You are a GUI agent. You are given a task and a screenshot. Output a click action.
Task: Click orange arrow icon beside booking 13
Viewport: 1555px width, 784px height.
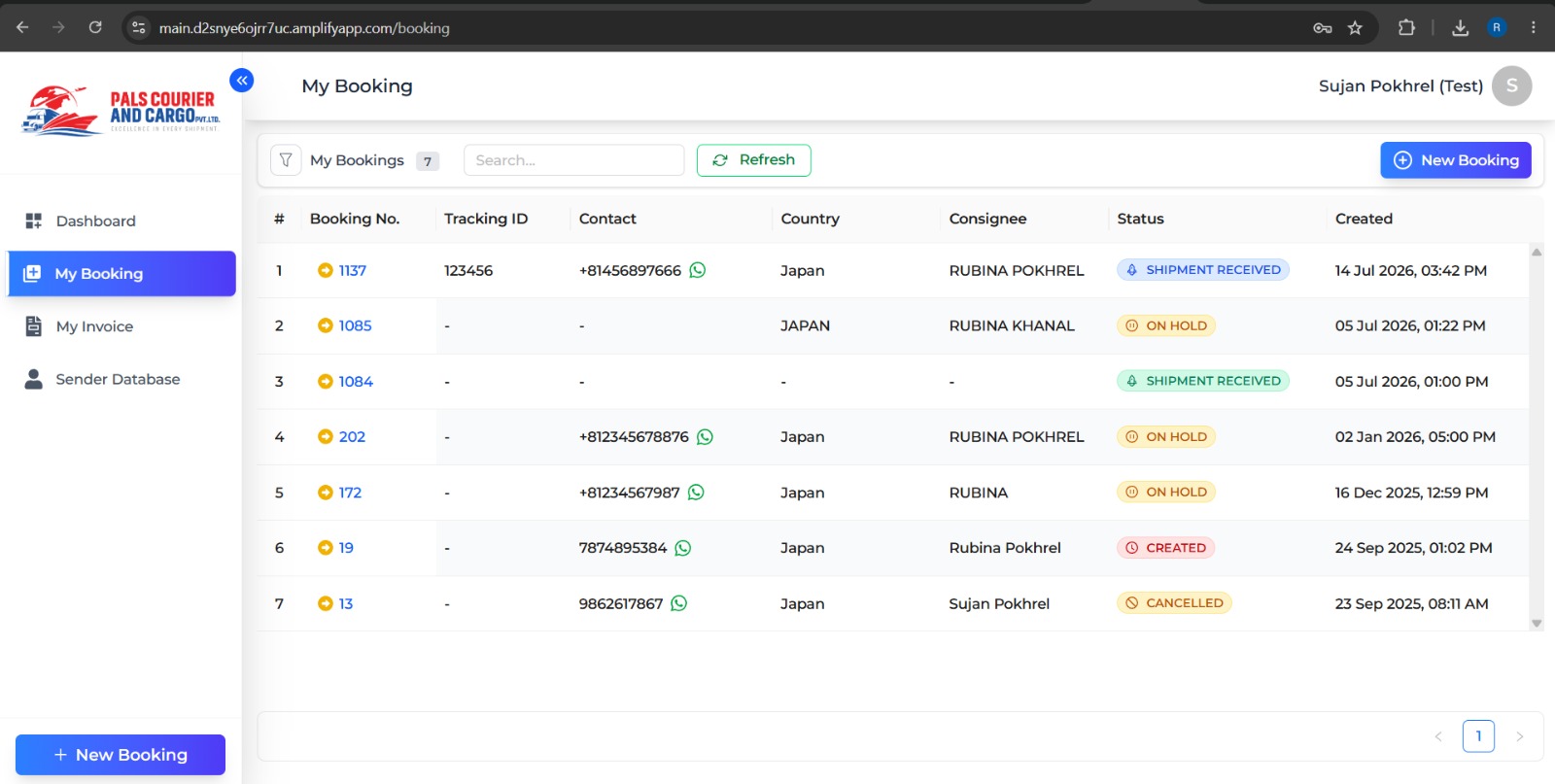[326, 603]
